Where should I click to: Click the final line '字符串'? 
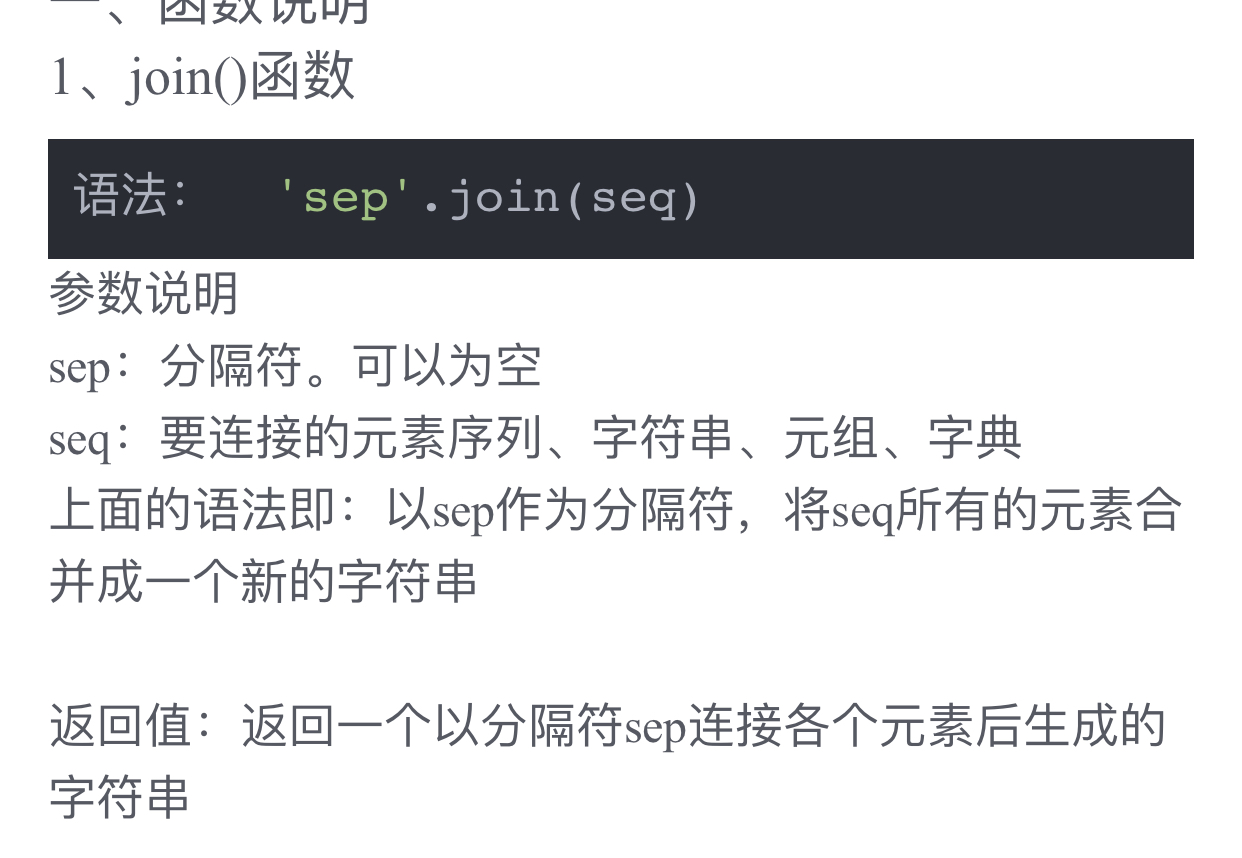pos(120,798)
